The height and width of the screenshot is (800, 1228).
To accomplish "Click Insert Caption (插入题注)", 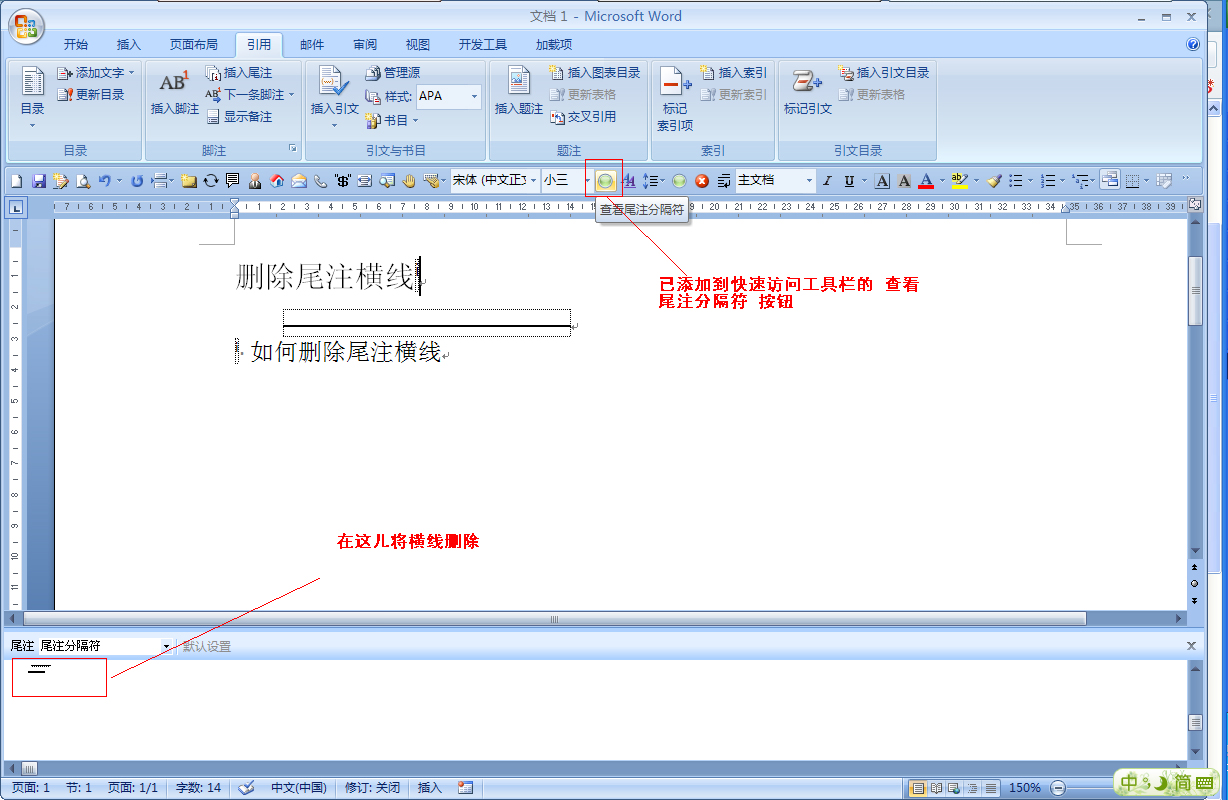I will point(519,92).
